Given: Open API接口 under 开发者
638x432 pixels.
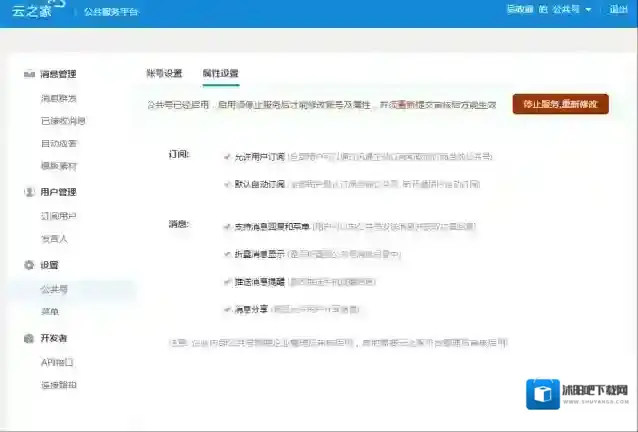Looking at the screenshot, I should point(57,362).
